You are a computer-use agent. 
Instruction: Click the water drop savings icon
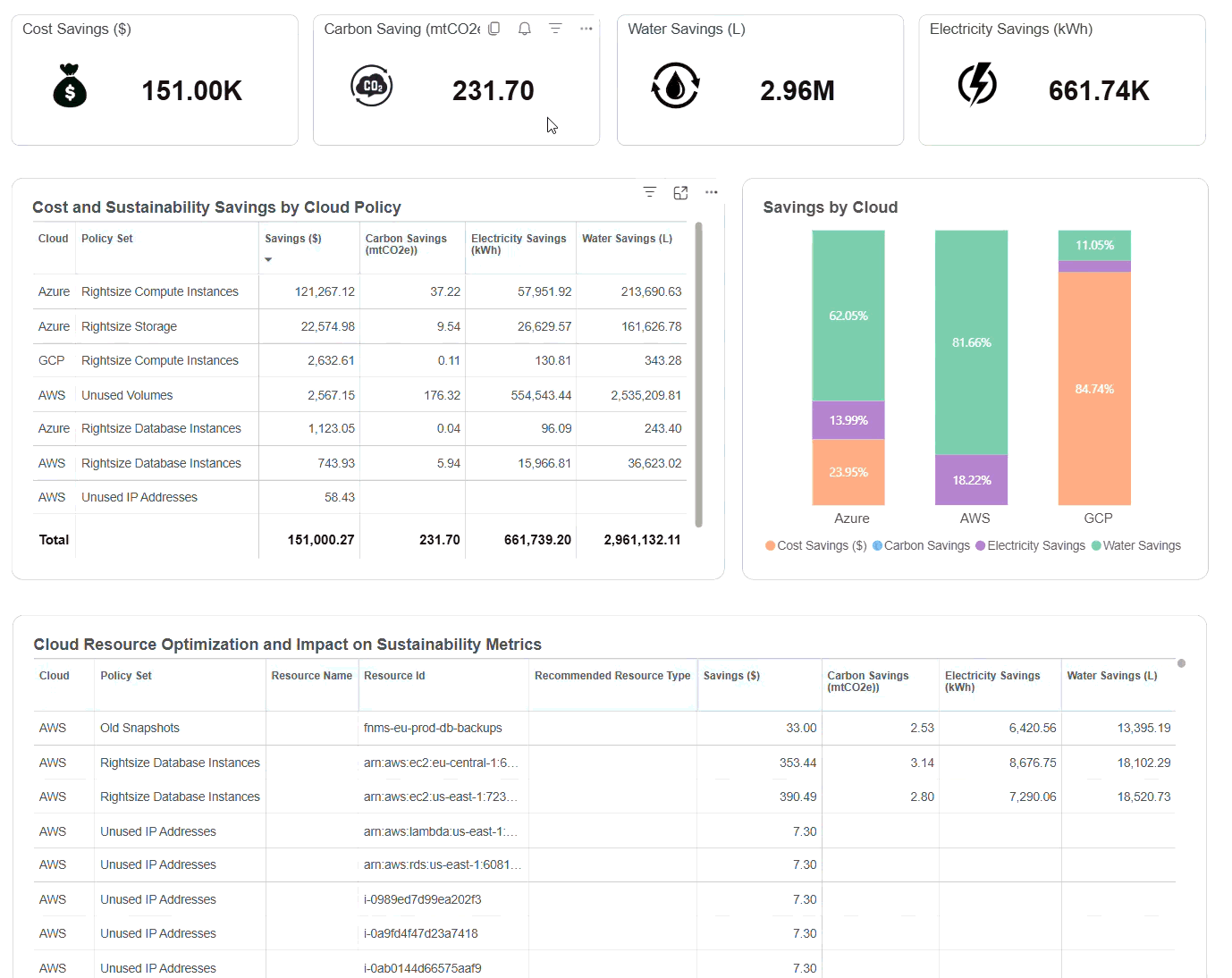pyautogui.click(x=675, y=86)
